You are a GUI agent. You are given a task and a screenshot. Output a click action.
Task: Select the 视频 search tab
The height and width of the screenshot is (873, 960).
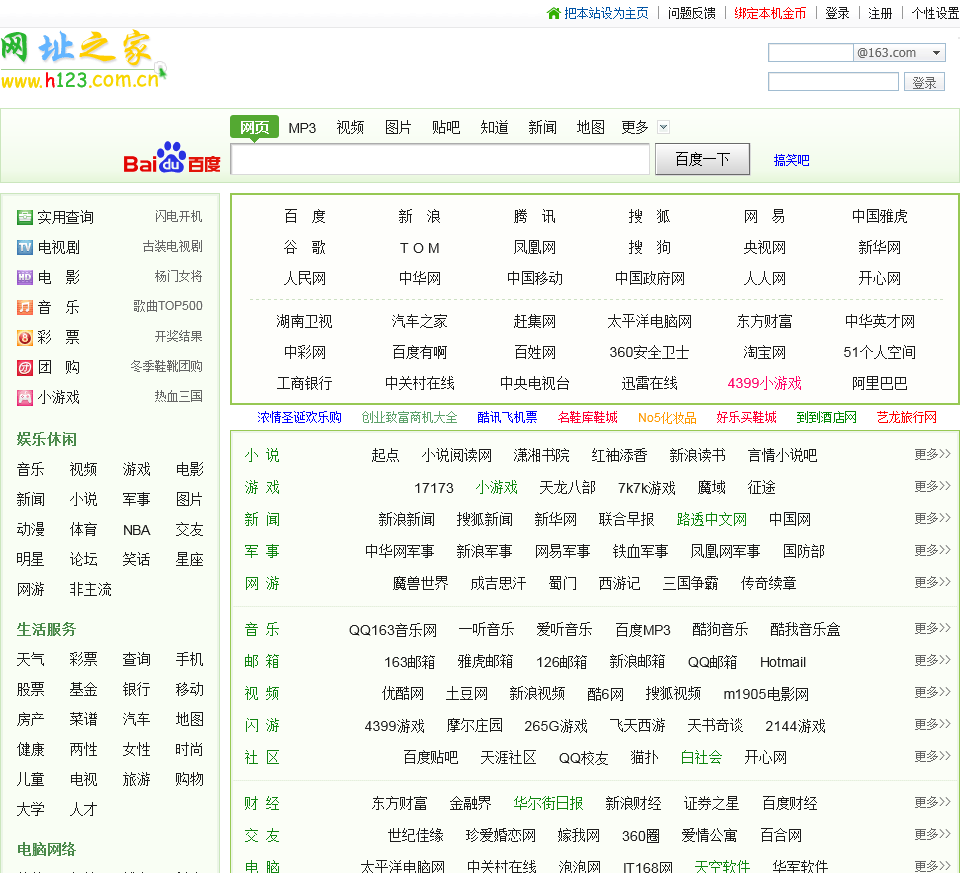[350, 127]
